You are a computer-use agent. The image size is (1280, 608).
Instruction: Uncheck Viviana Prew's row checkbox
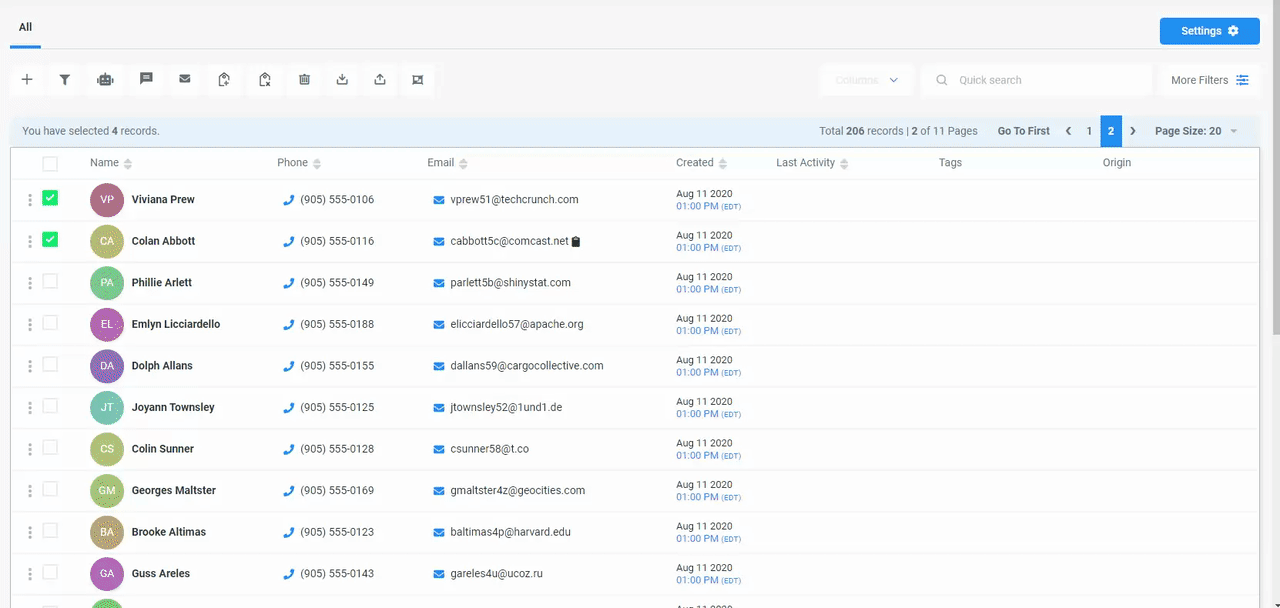50,199
